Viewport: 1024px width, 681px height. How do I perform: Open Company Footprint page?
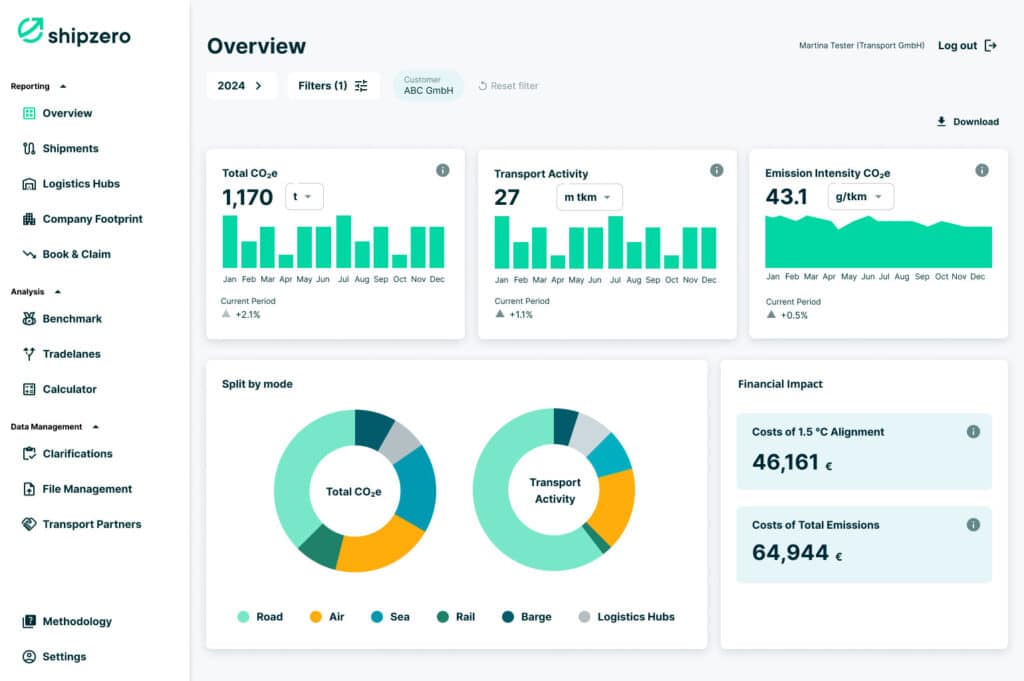click(92, 219)
